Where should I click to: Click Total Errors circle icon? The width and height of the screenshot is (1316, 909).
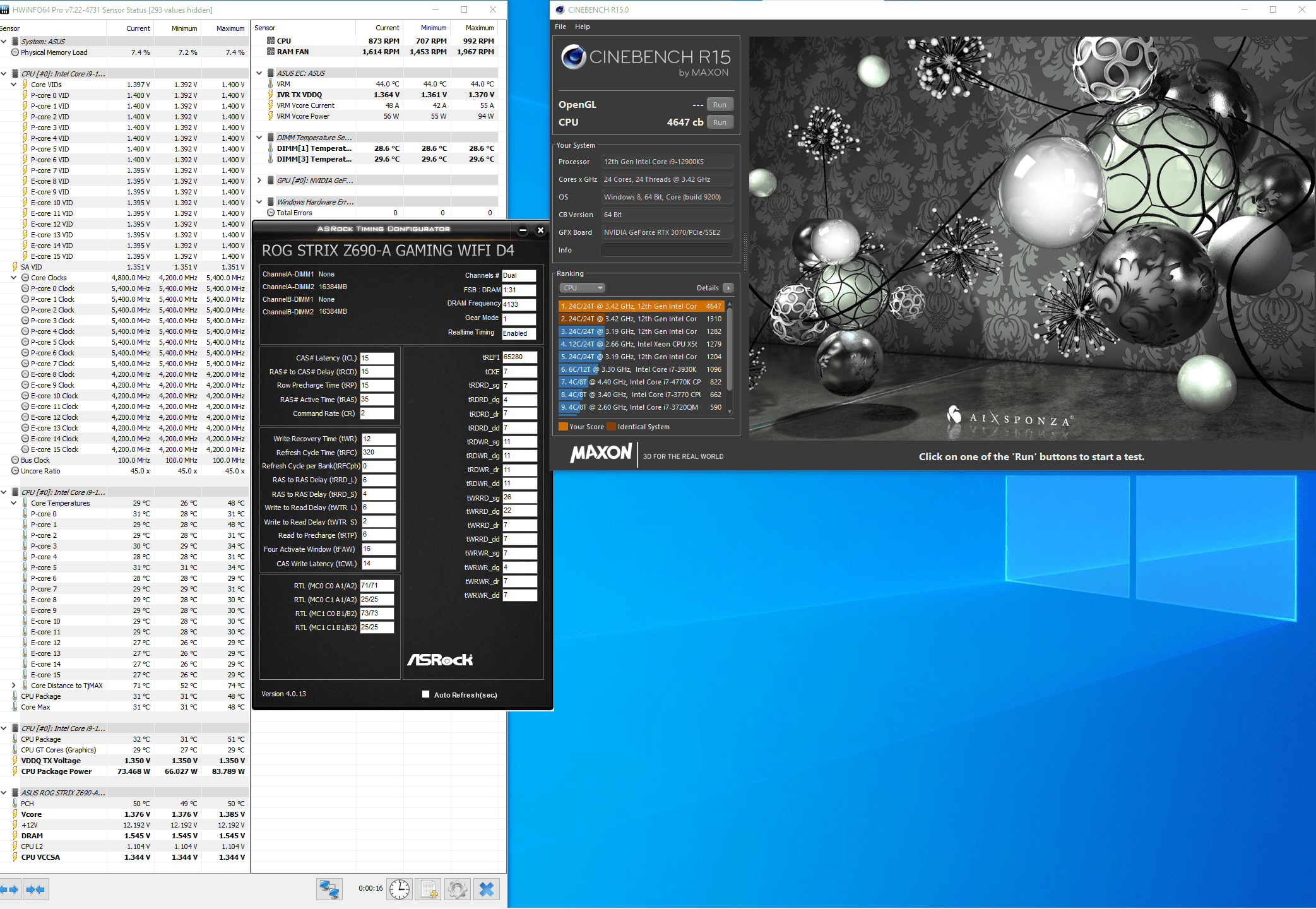click(x=271, y=213)
